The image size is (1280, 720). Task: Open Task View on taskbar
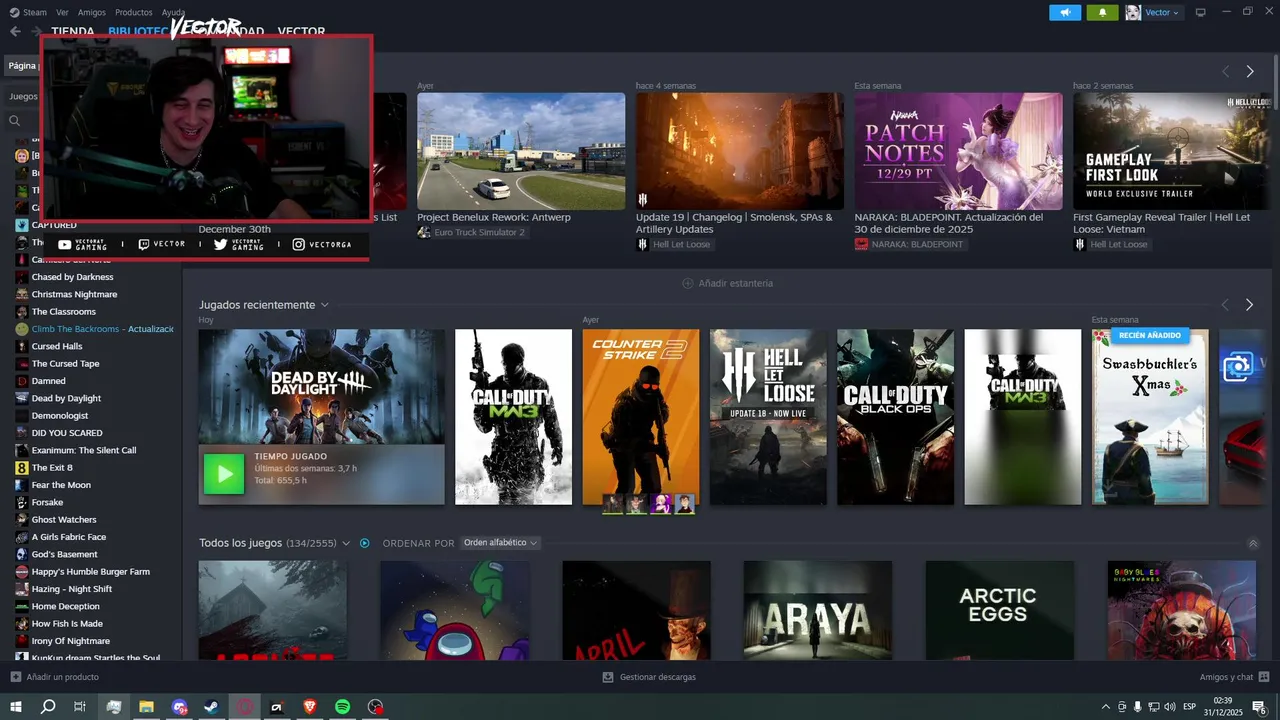tap(80, 707)
